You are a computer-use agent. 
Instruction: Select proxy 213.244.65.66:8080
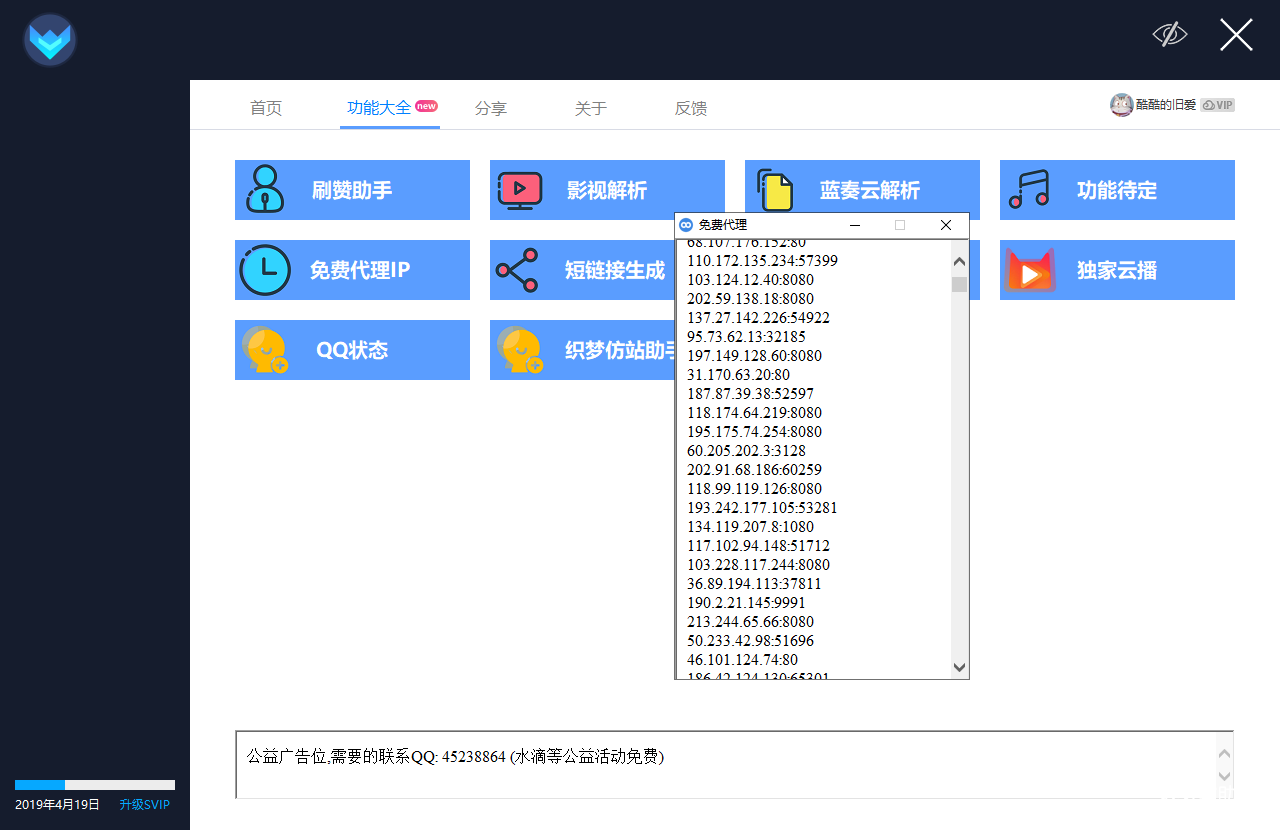[x=750, y=622]
